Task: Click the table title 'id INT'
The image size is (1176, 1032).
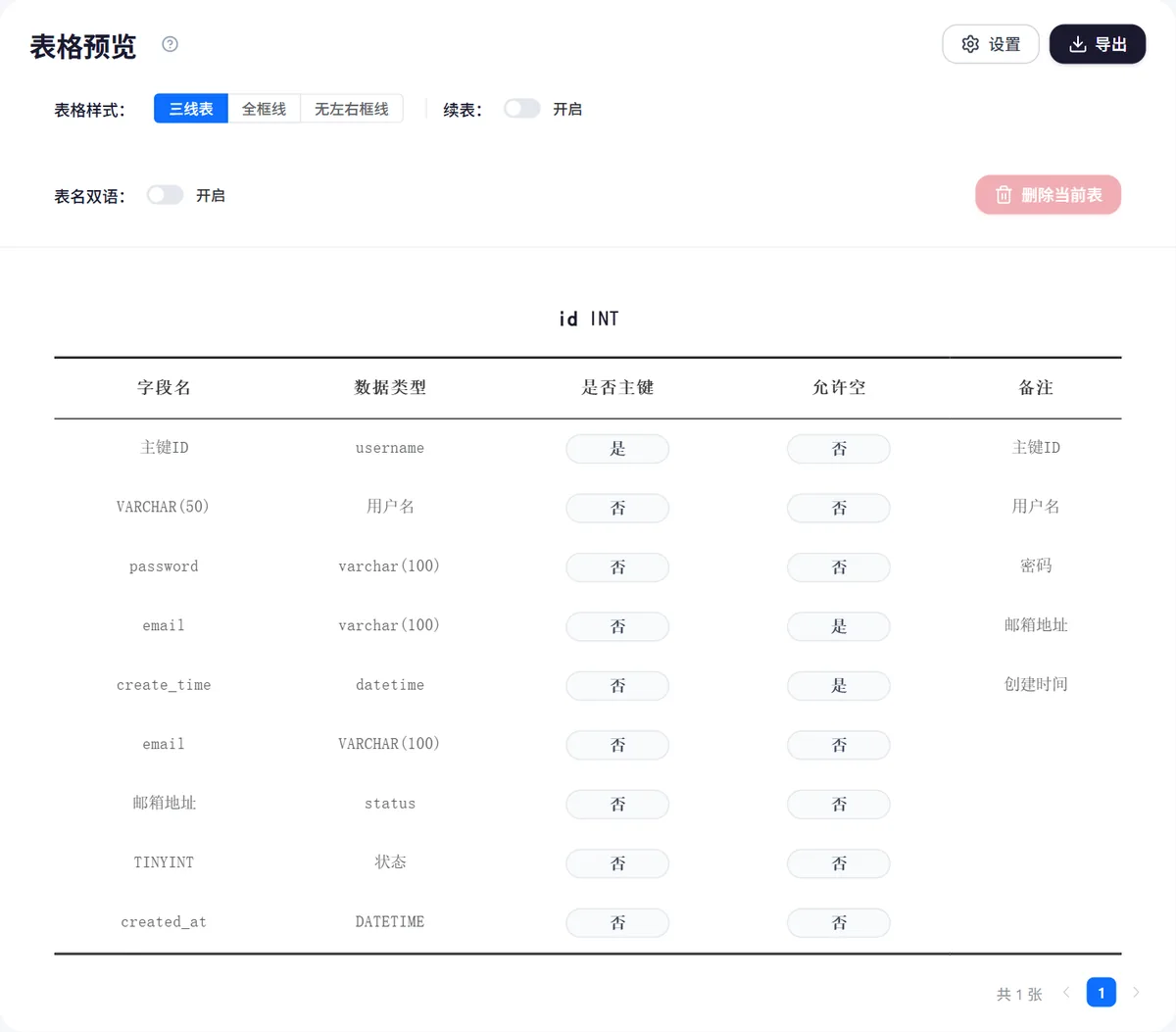Action: (589, 319)
